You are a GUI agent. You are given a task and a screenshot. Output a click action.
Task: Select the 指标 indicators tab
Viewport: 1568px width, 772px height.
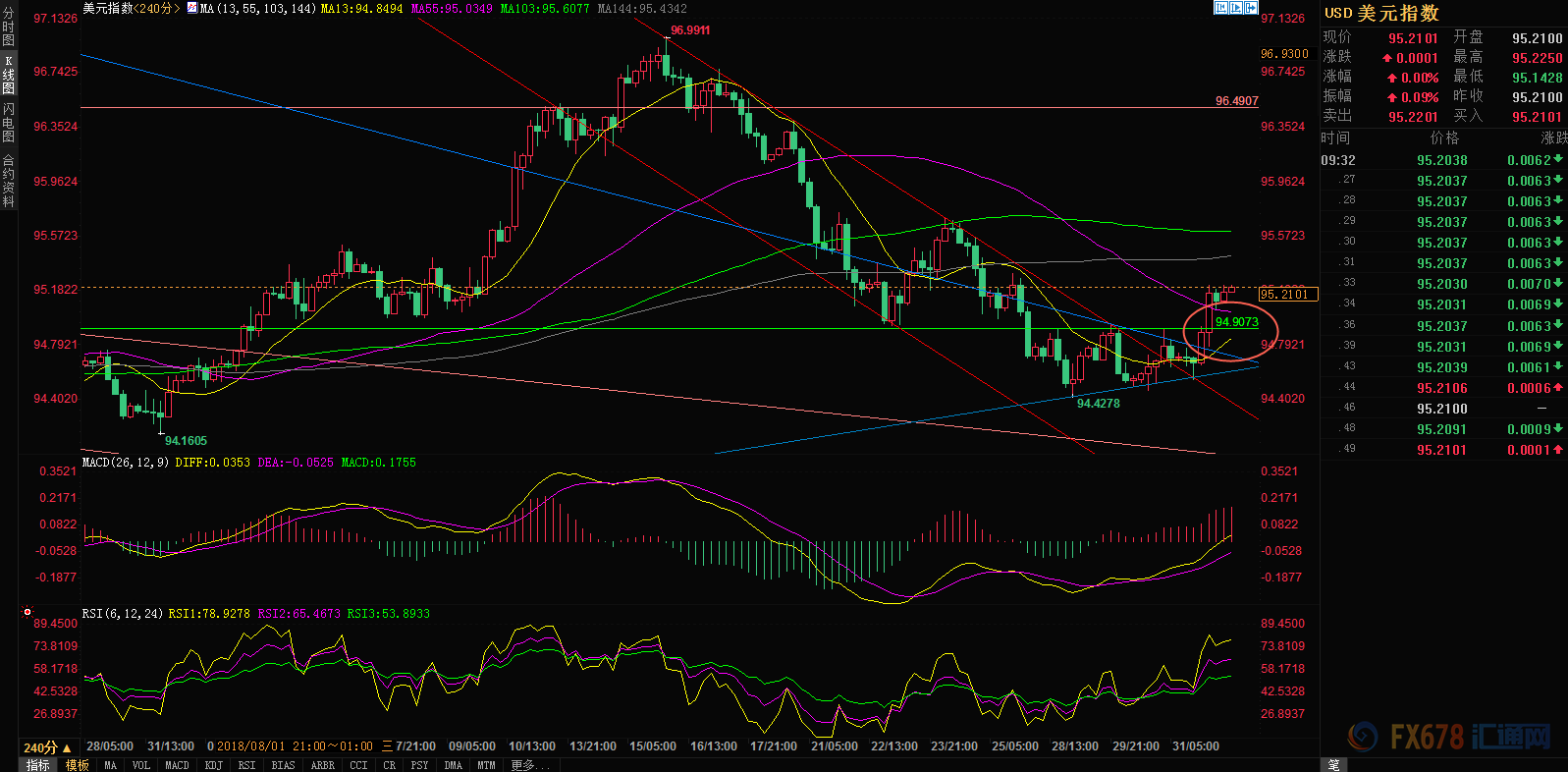click(37, 765)
